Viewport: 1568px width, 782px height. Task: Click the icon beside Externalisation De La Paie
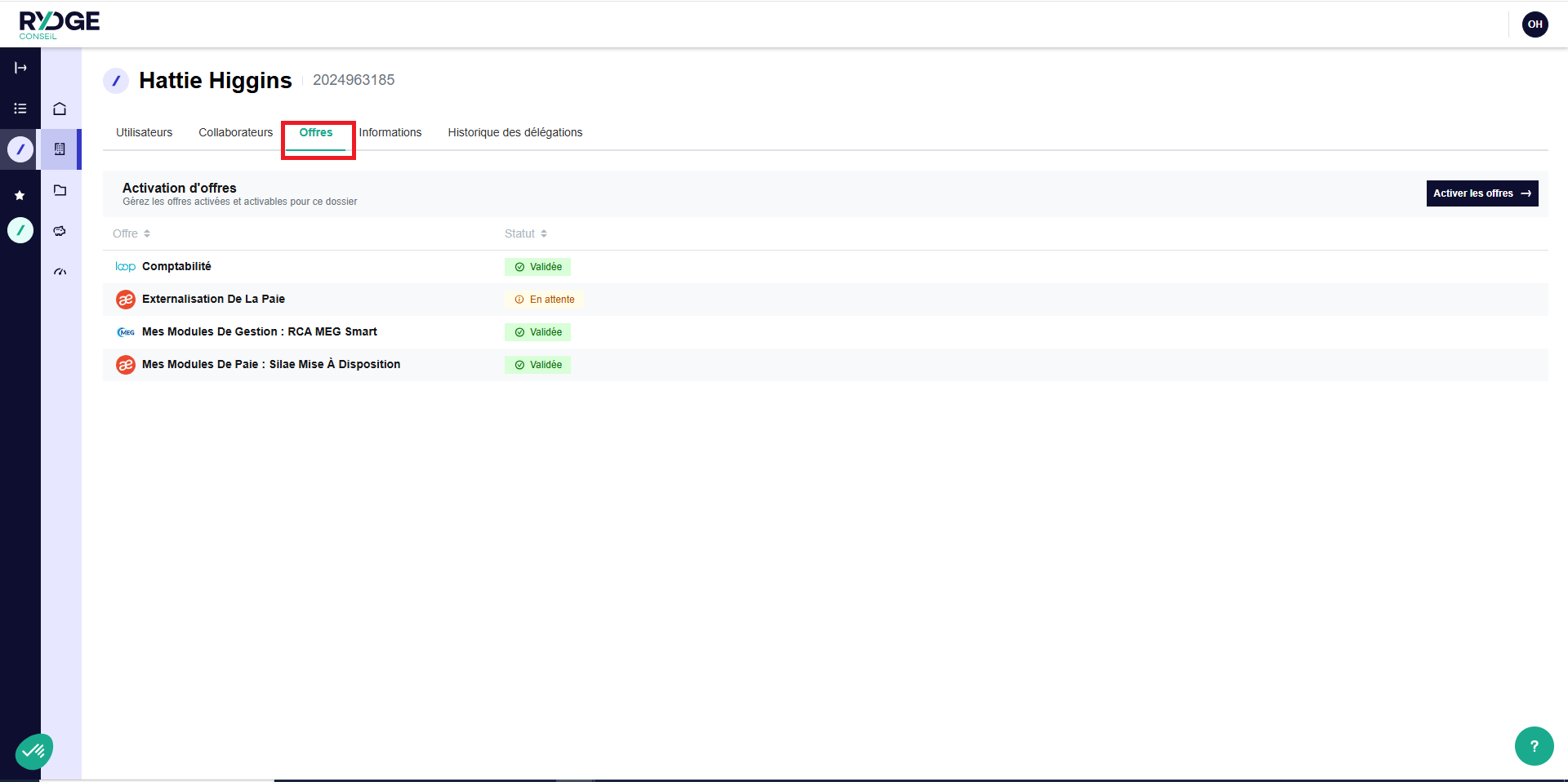tap(126, 300)
